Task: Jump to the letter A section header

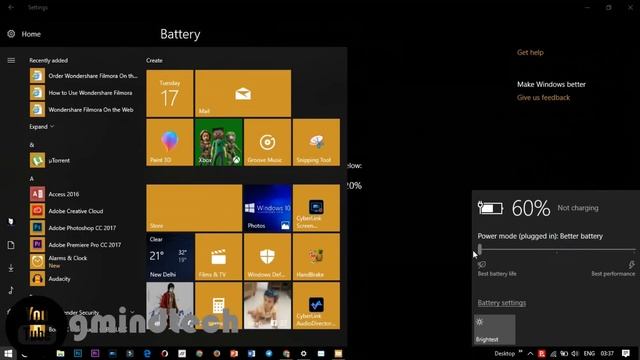Action: point(31,179)
